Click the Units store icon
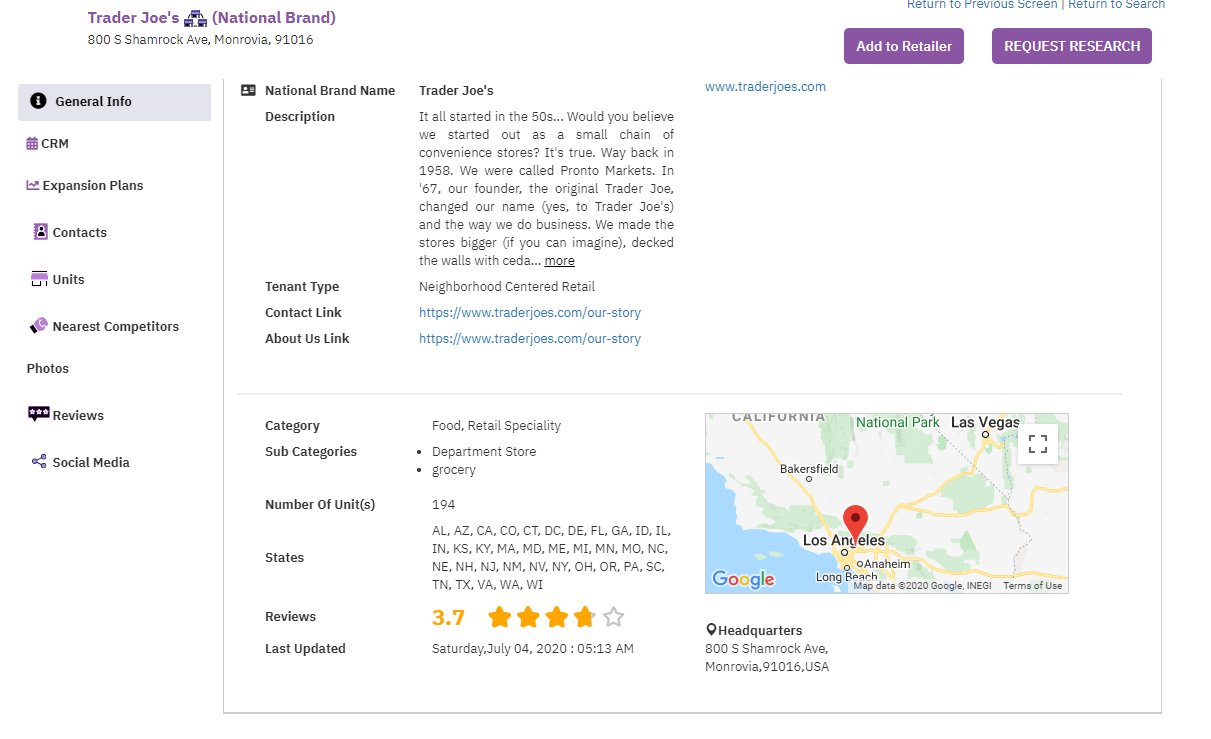Viewport: 1211px width, 739px height. (x=40, y=279)
